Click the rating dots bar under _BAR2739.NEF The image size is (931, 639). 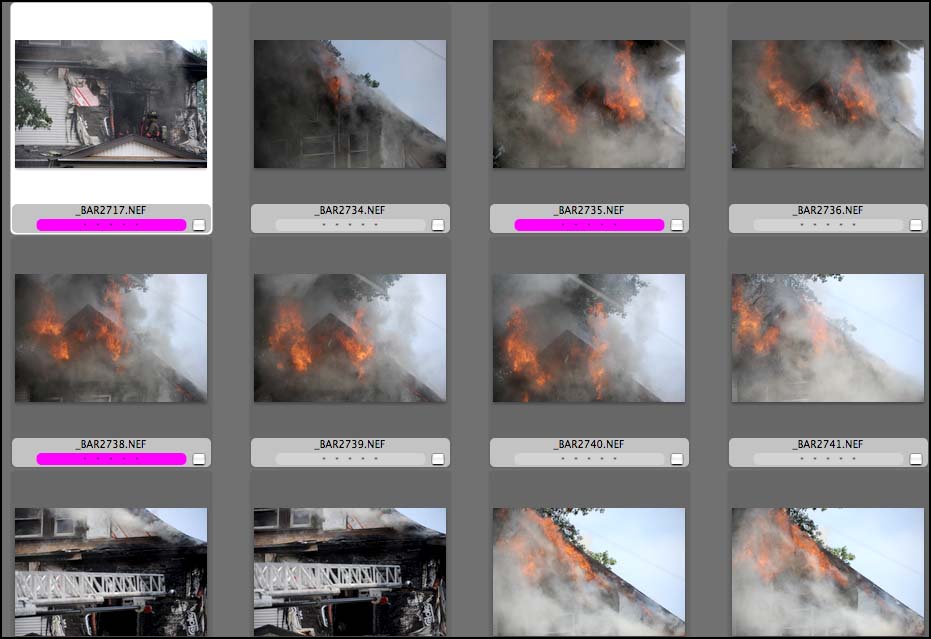[350, 459]
